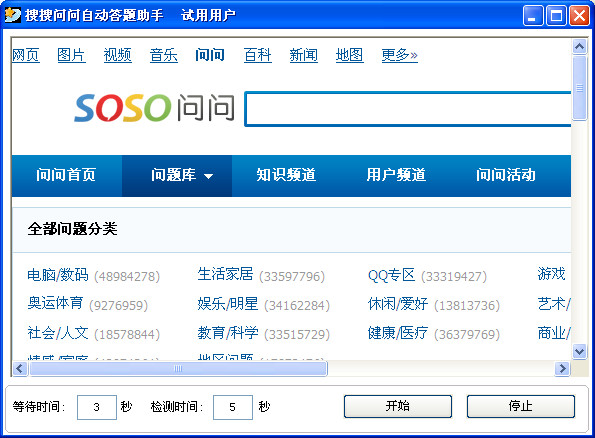
Task: Close the 搜搜问问 helper window
Action: tap(579, 16)
